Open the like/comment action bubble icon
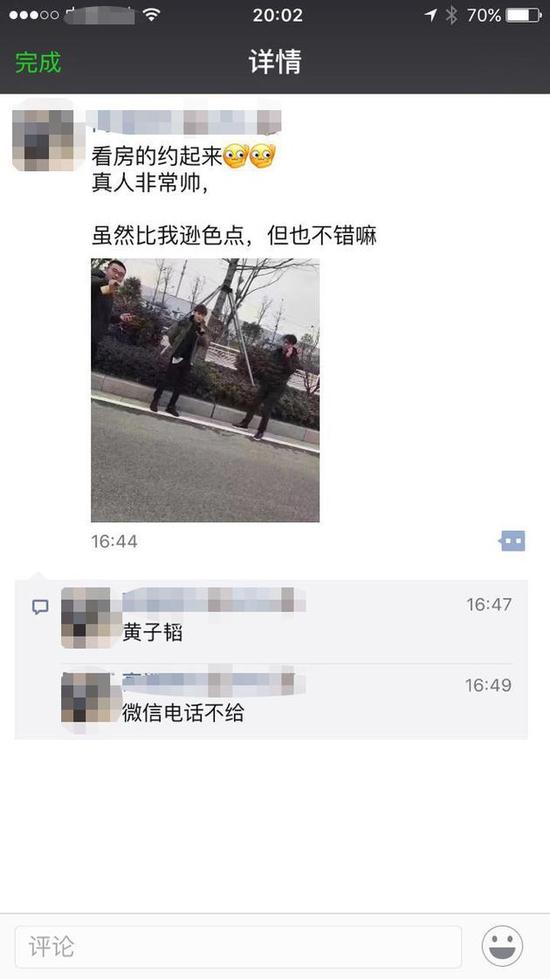Image resolution: width=550 pixels, height=979 pixels. click(x=512, y=541)
